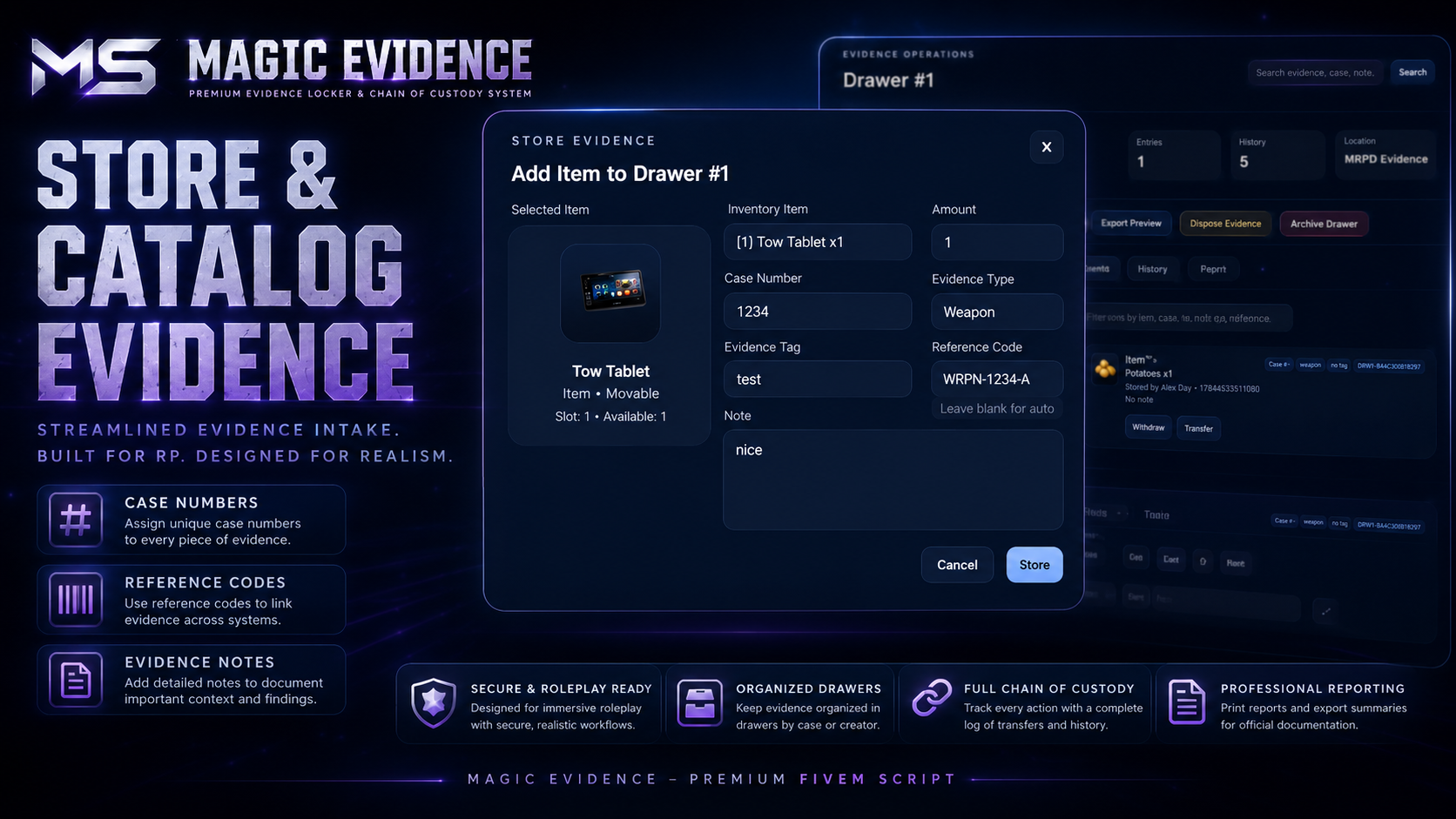
Task: Open the Inventory Item dropdown
Action: [x=818, y=242]
